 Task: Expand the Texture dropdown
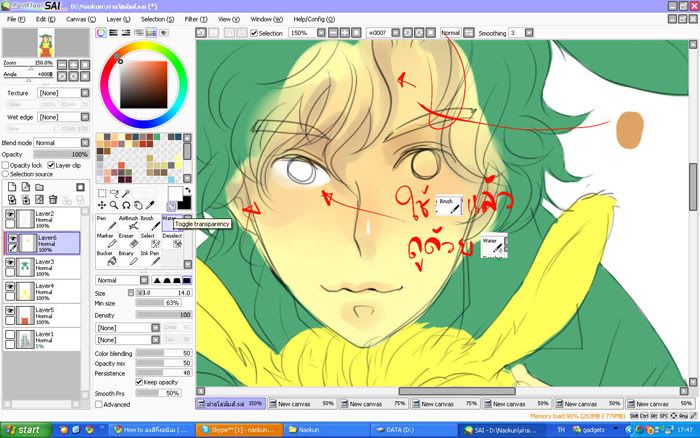[63, 92]
